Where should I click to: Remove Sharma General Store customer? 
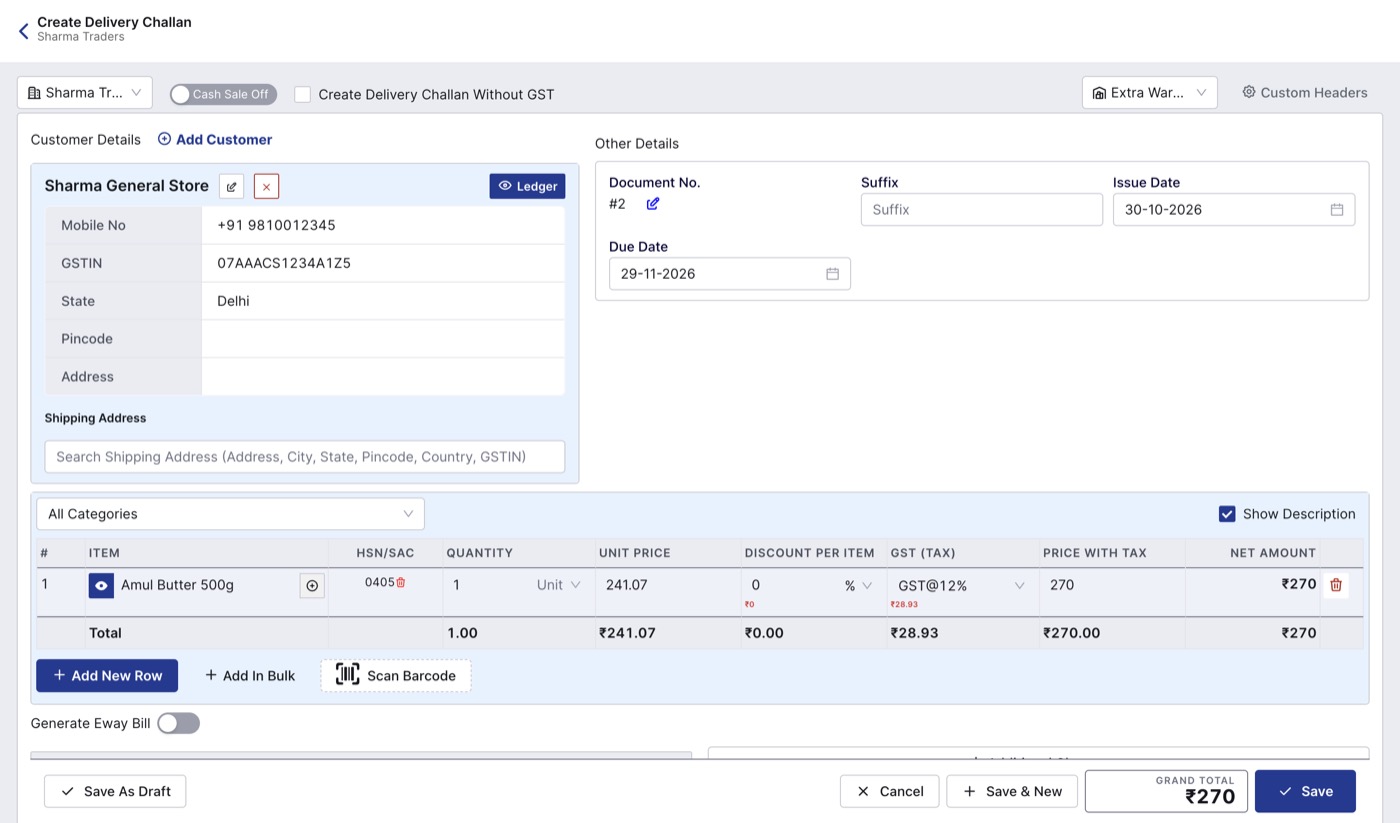pyautogui.click(x=266, y=186)
